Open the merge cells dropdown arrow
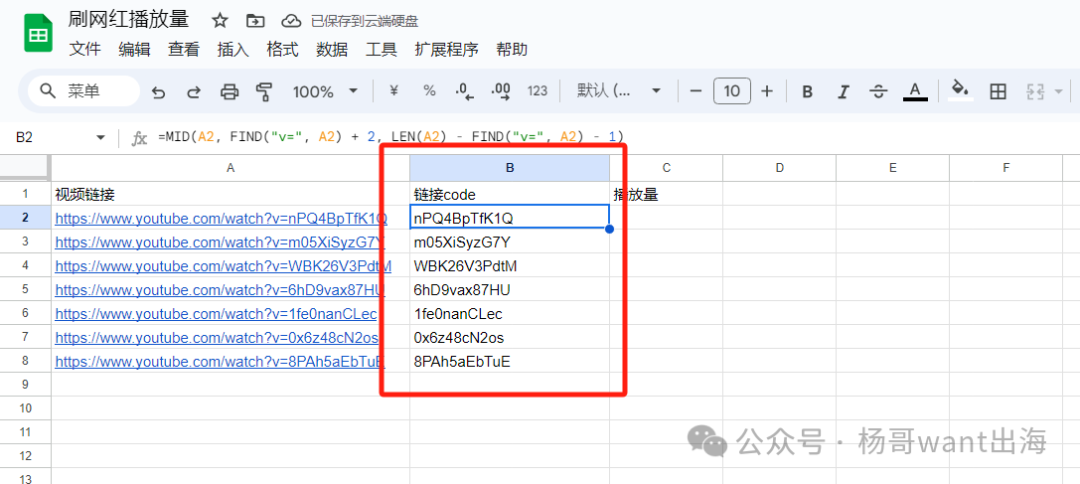 point(1059,92)
